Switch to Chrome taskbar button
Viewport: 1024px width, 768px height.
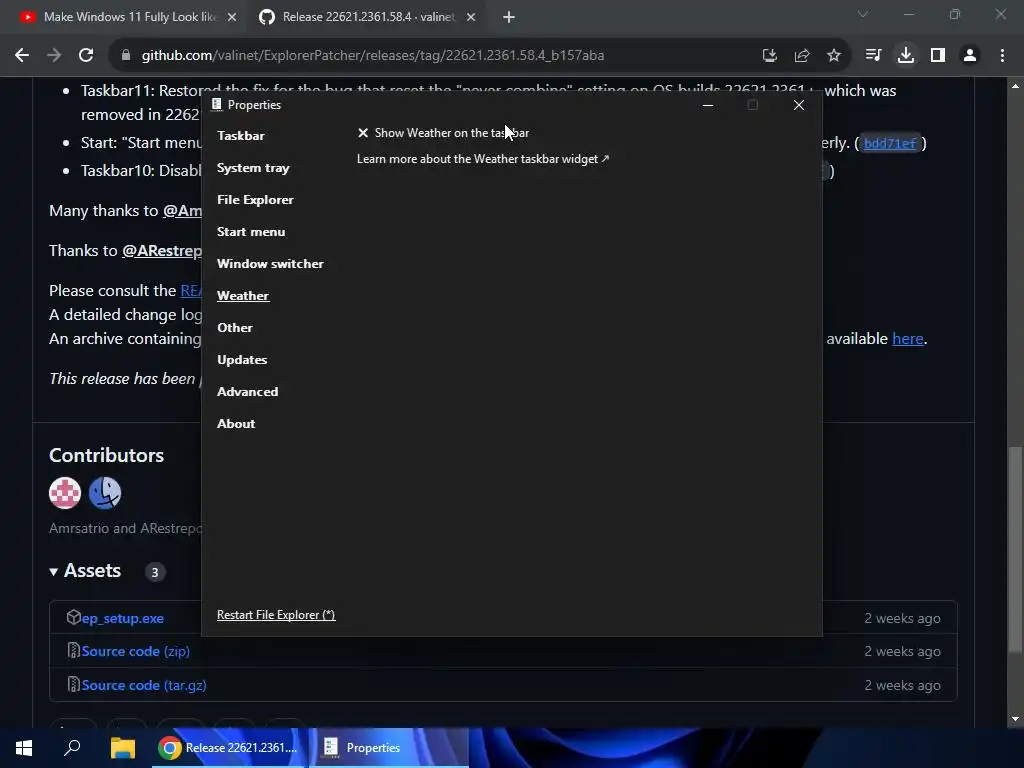point(229,748)
